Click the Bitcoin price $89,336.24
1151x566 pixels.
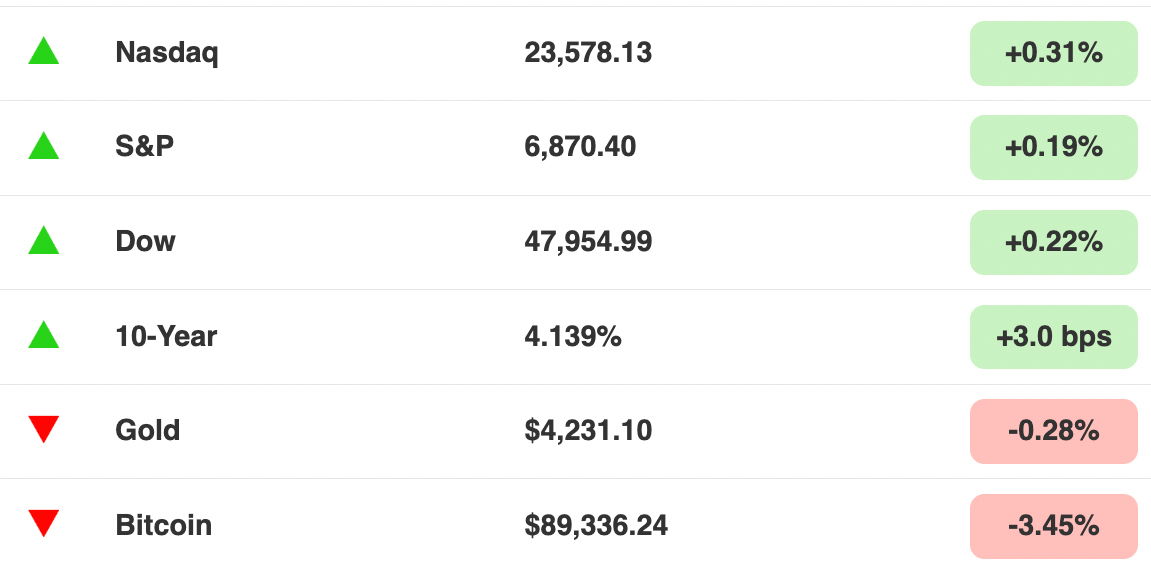click(596, 526)
